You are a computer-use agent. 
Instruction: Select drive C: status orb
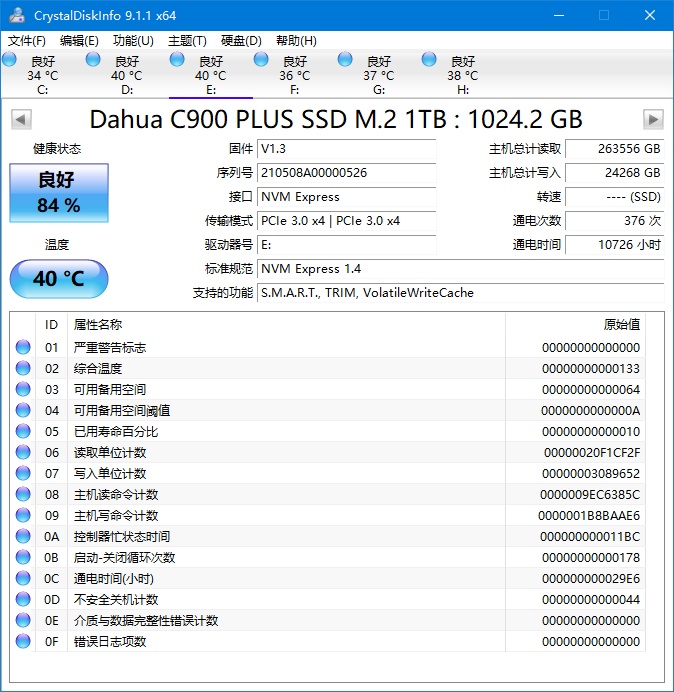(x=10, y=60)
